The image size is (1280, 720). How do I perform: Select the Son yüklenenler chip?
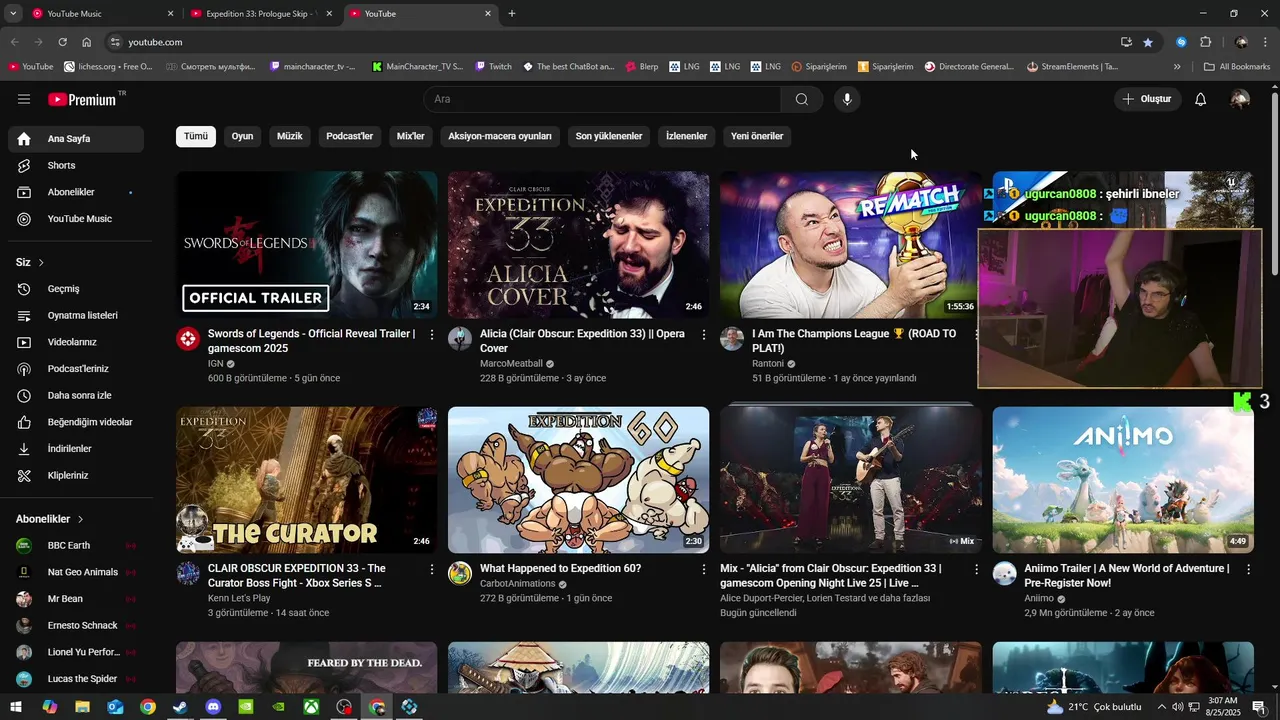pyautogui.click(x=609, y=136)
